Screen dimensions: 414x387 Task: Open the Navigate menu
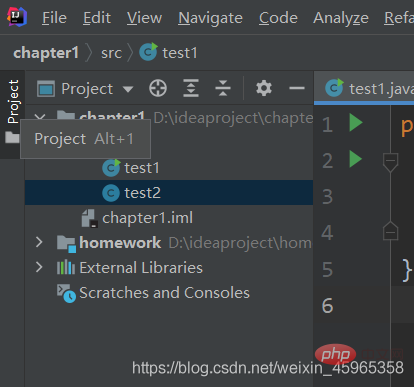[x=210, y=18]
